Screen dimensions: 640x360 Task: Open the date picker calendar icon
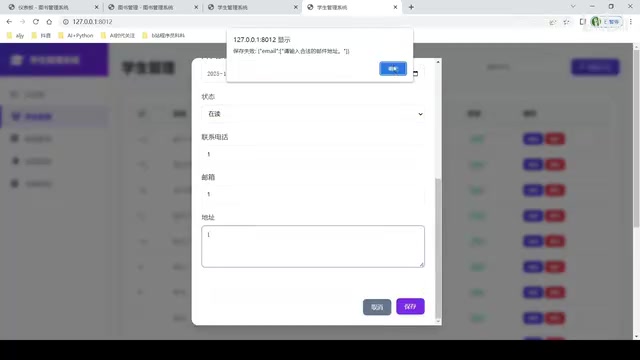tap(416, 73)
